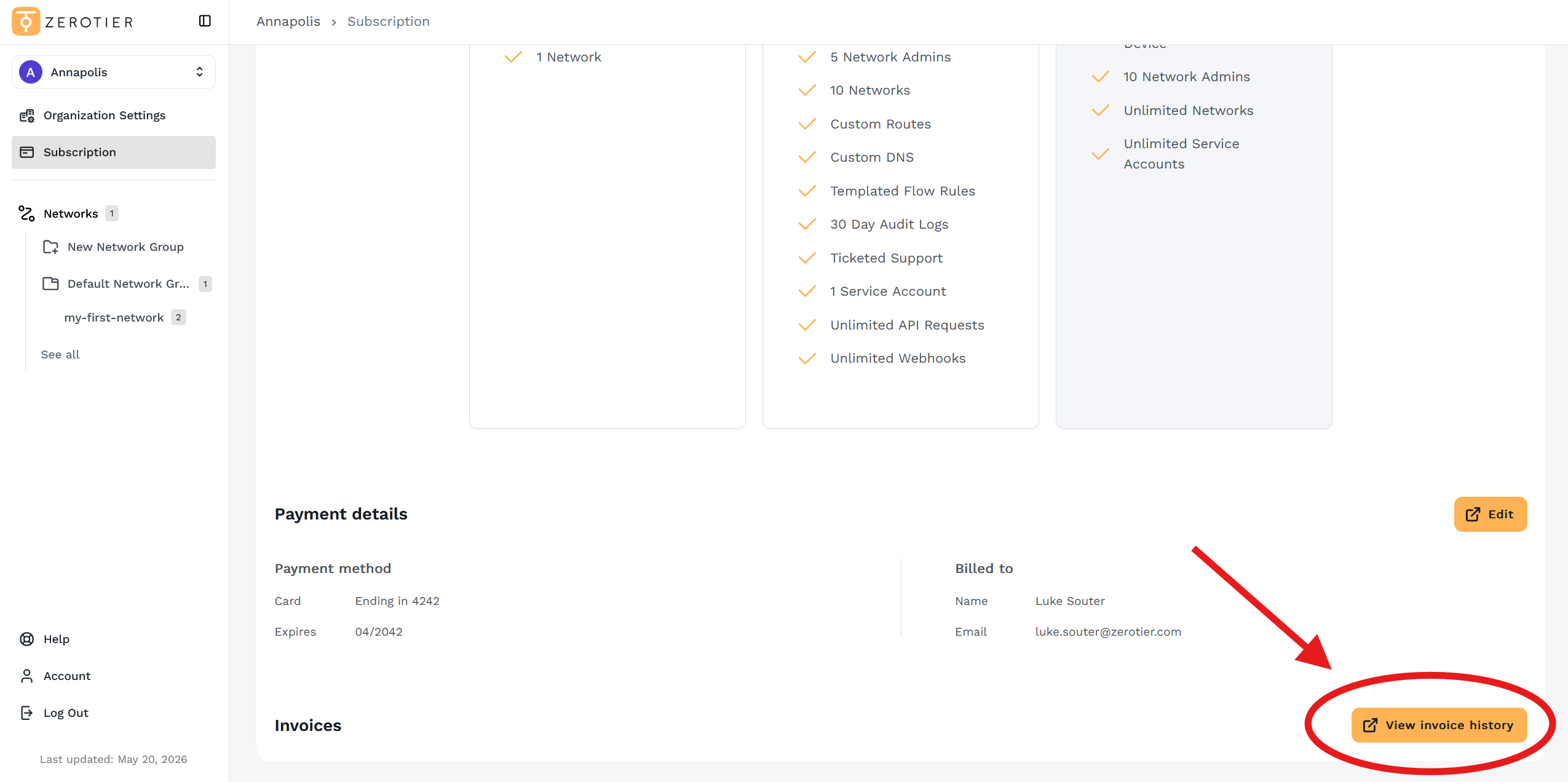
Task: Click the Account person icon
Action: (x=27, y=676)
